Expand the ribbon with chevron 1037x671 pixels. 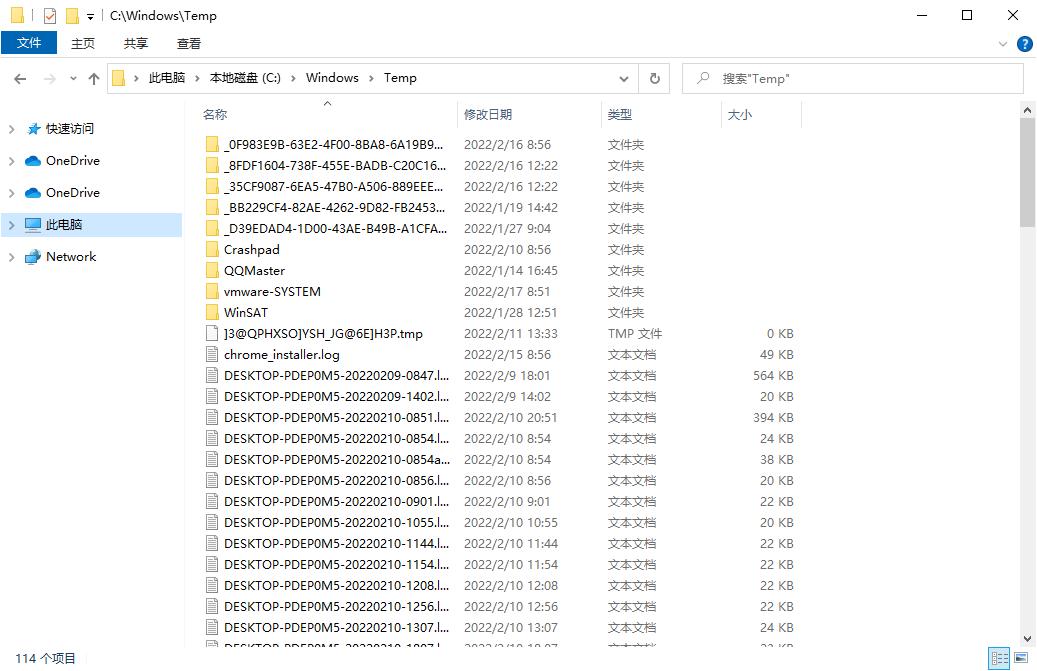coord(1004,44)
